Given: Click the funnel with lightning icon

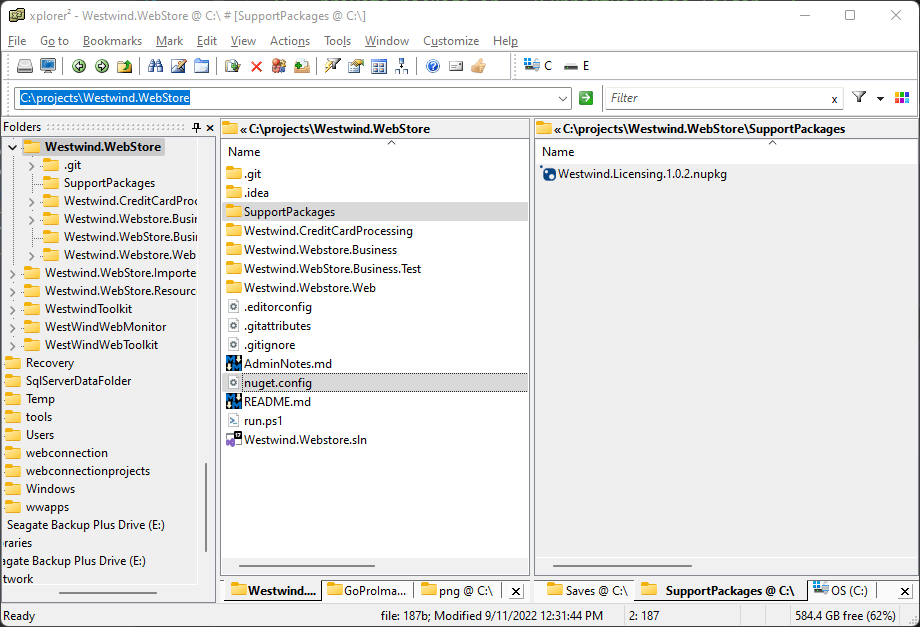Looking at the screenshot, I should pyautogui.click(x=333, y=66).
